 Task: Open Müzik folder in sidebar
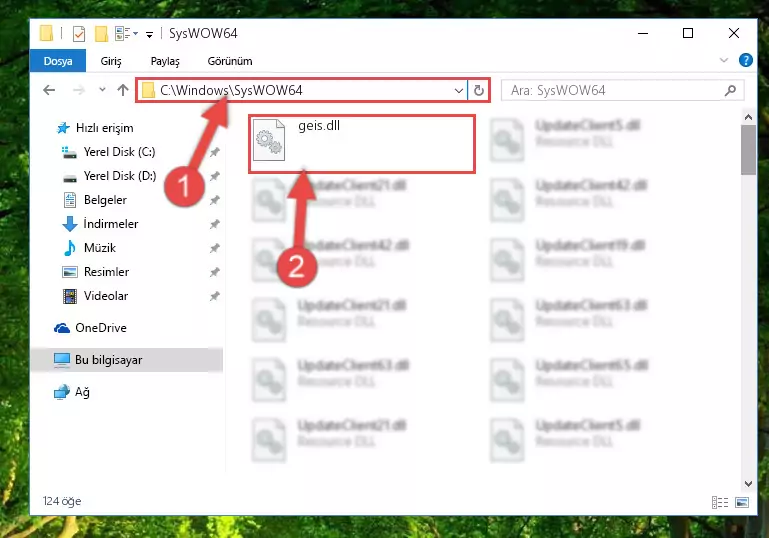pos(89,248)
